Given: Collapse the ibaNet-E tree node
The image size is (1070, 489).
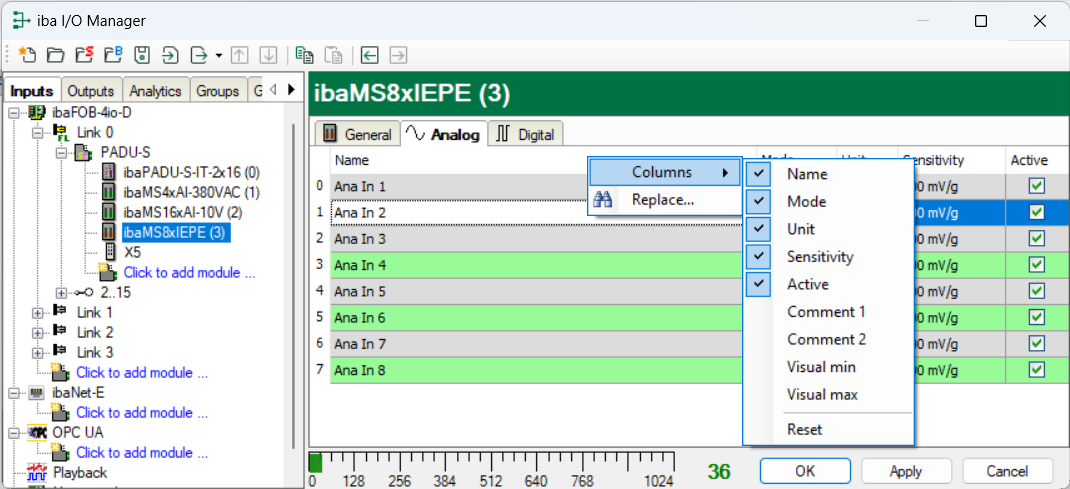Looking at the screenshot, I should click(14, 393).
